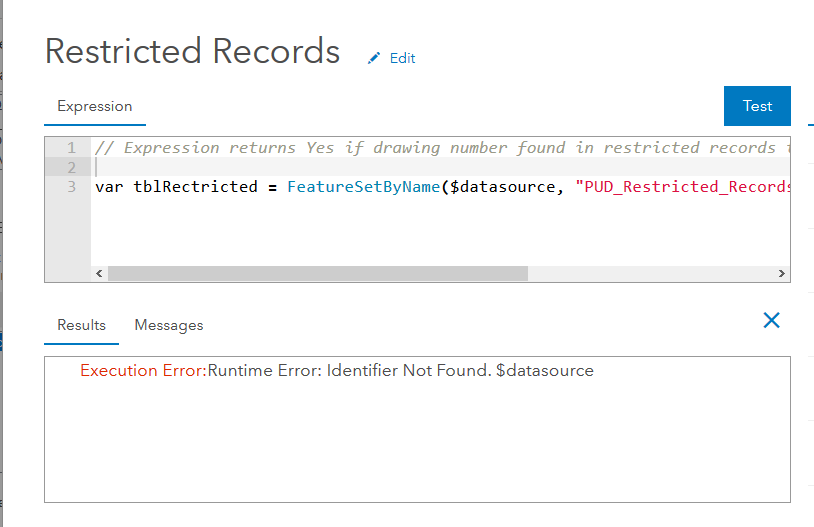
Task: Switch to the Expression tab
Action: (95, 106)
